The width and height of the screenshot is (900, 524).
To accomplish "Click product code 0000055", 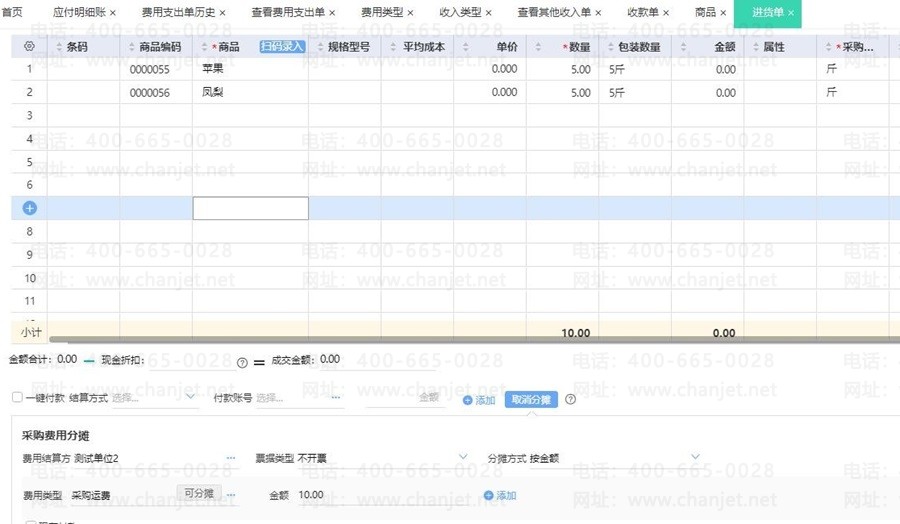I will 150,69.
